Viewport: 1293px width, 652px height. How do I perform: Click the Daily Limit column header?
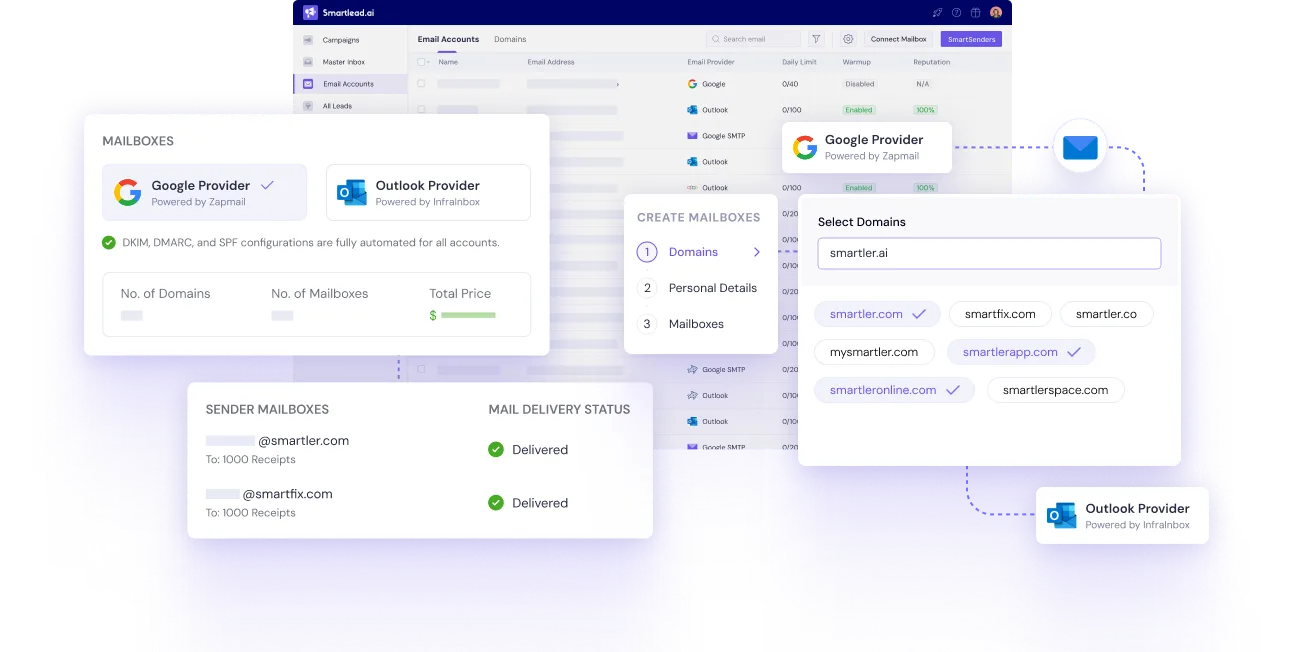point(799,62)
